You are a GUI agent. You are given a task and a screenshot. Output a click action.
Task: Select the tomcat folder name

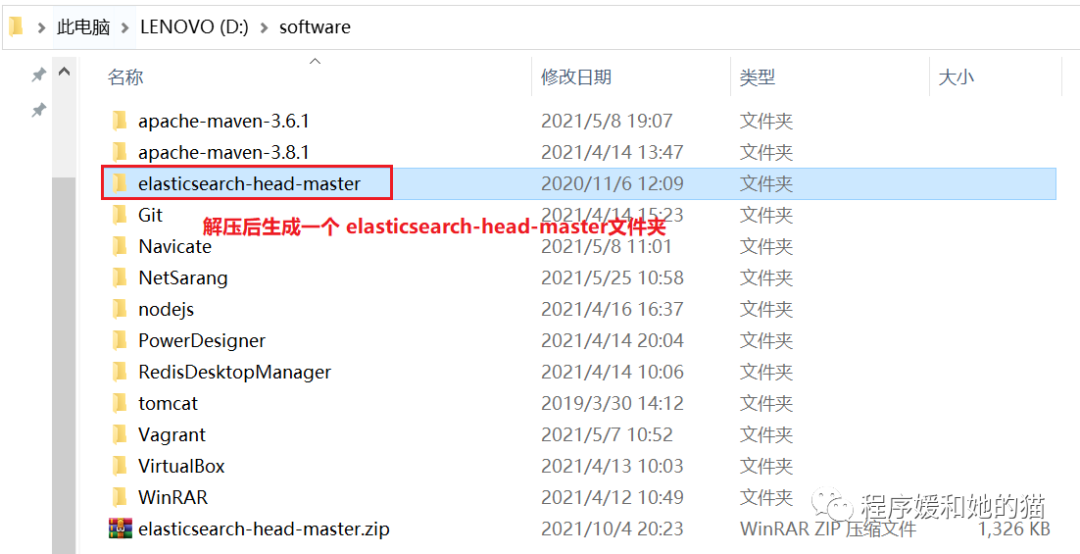(x=168, y=403)
